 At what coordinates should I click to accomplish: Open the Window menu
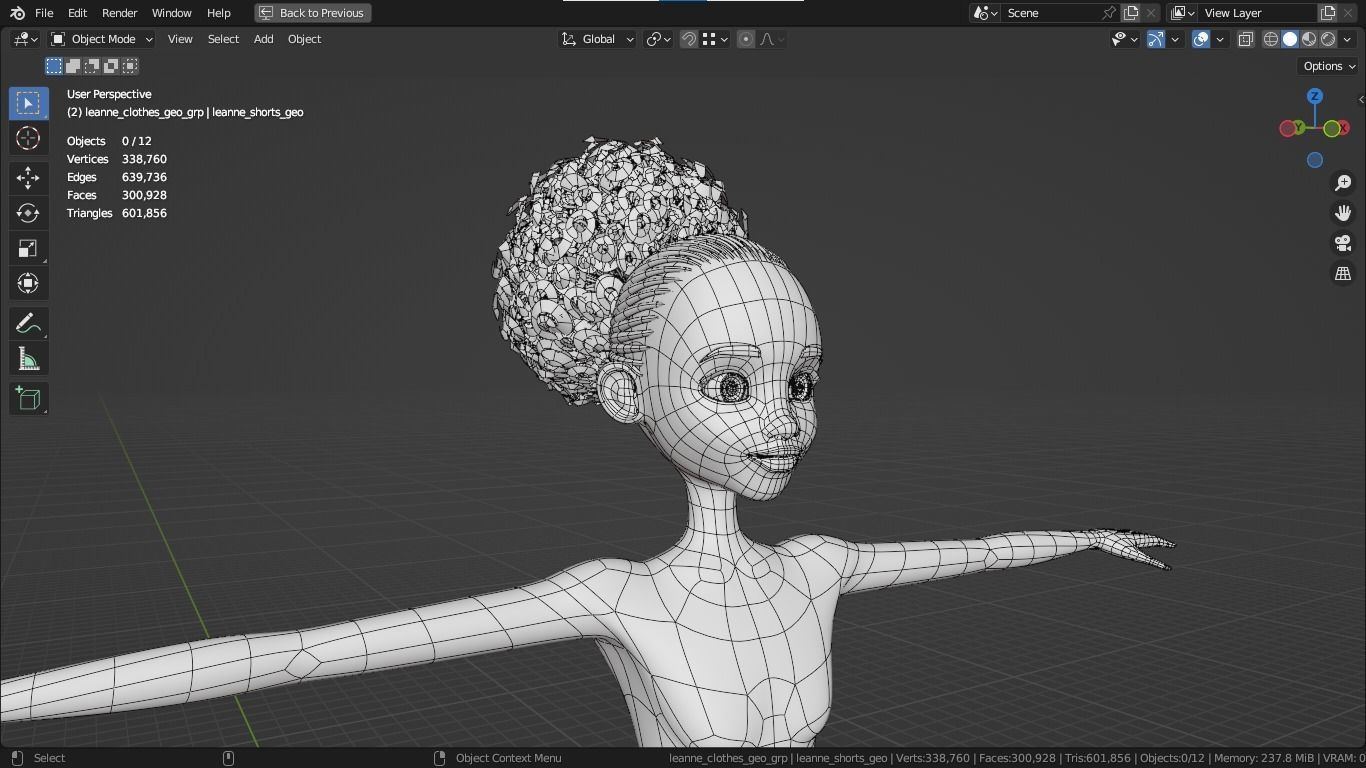point(171,13)
